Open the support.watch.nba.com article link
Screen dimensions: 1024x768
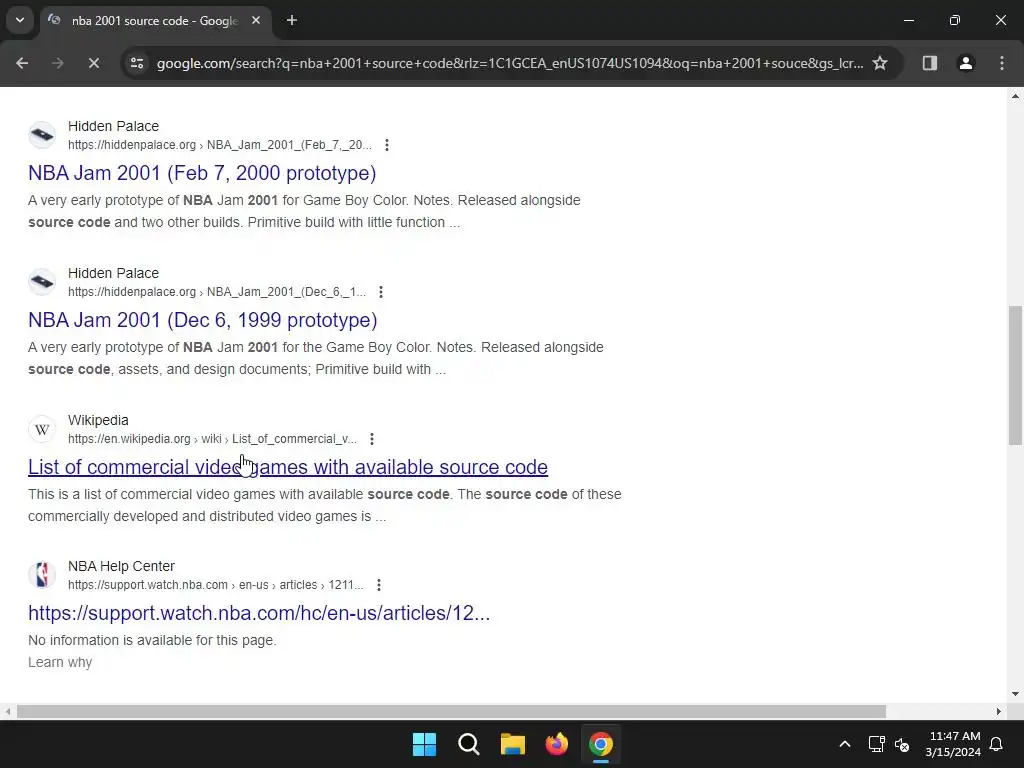coord(259,613)
